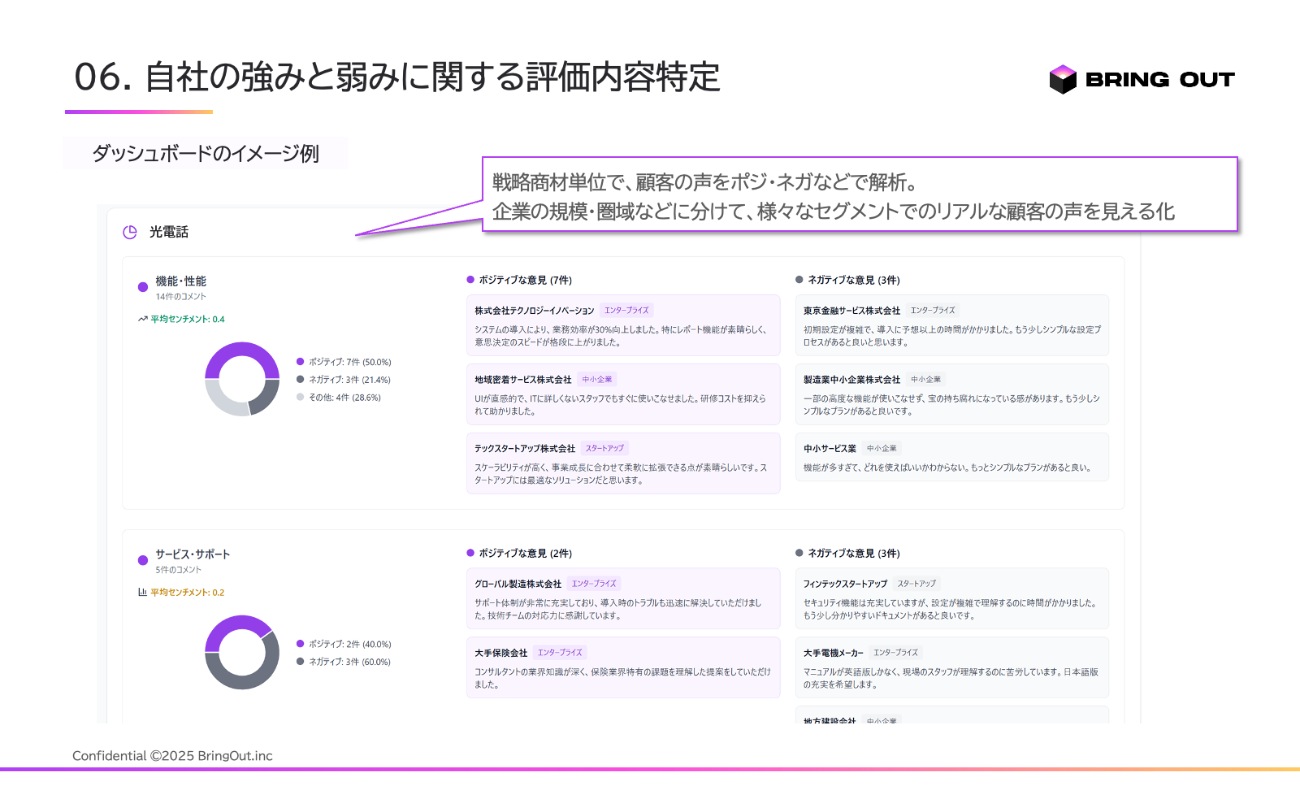
Task: Open the 東京金融サービス株式会社 comment card
Action: (x=951, y=326)
